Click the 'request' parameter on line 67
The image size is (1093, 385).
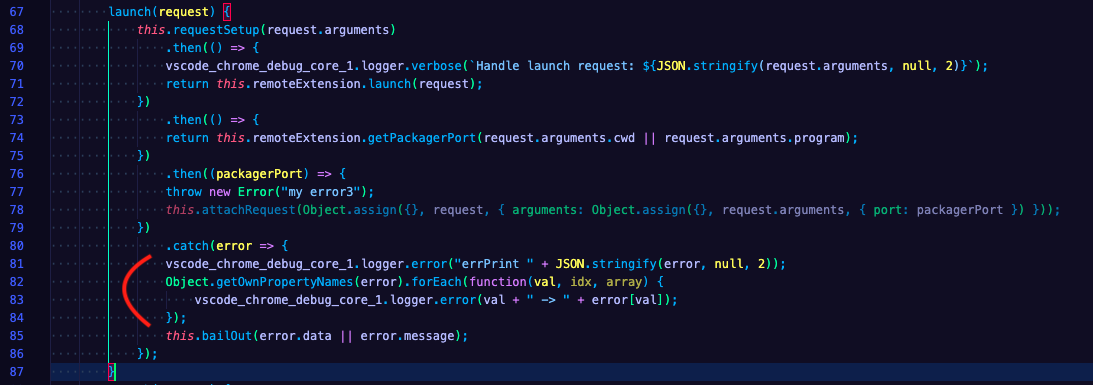tap(184, 11)
